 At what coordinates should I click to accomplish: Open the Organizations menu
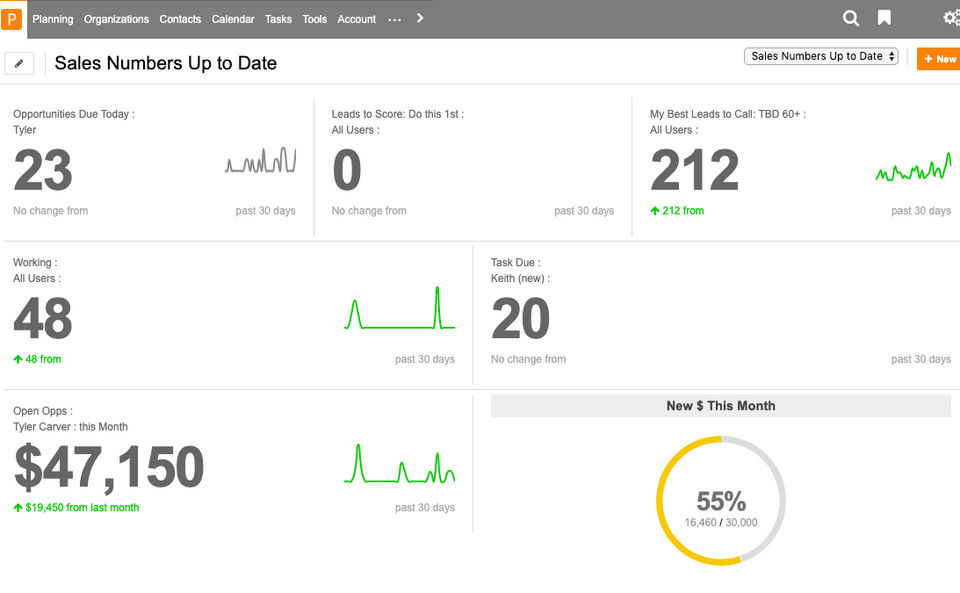pyautogui.click(x=116, y=19)
